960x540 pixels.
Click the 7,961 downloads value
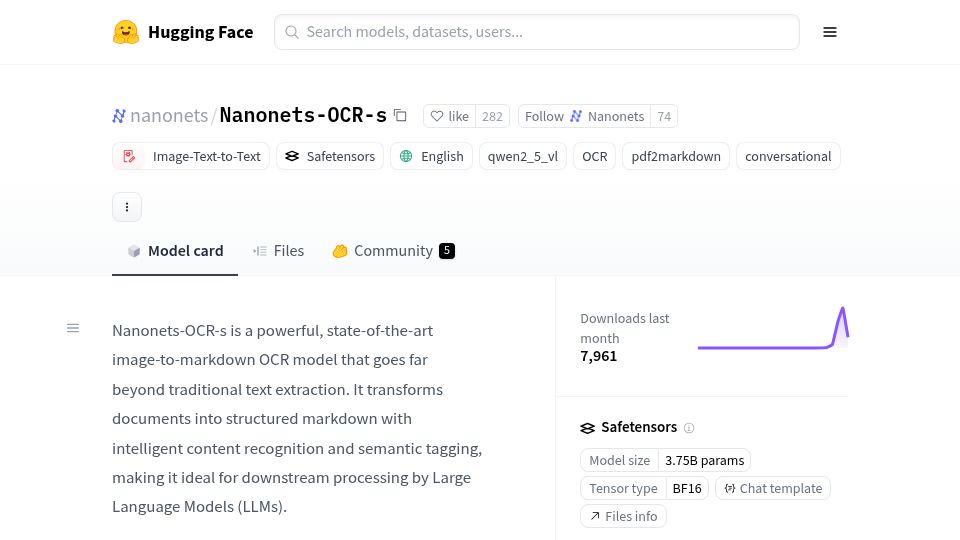(599, 356)
